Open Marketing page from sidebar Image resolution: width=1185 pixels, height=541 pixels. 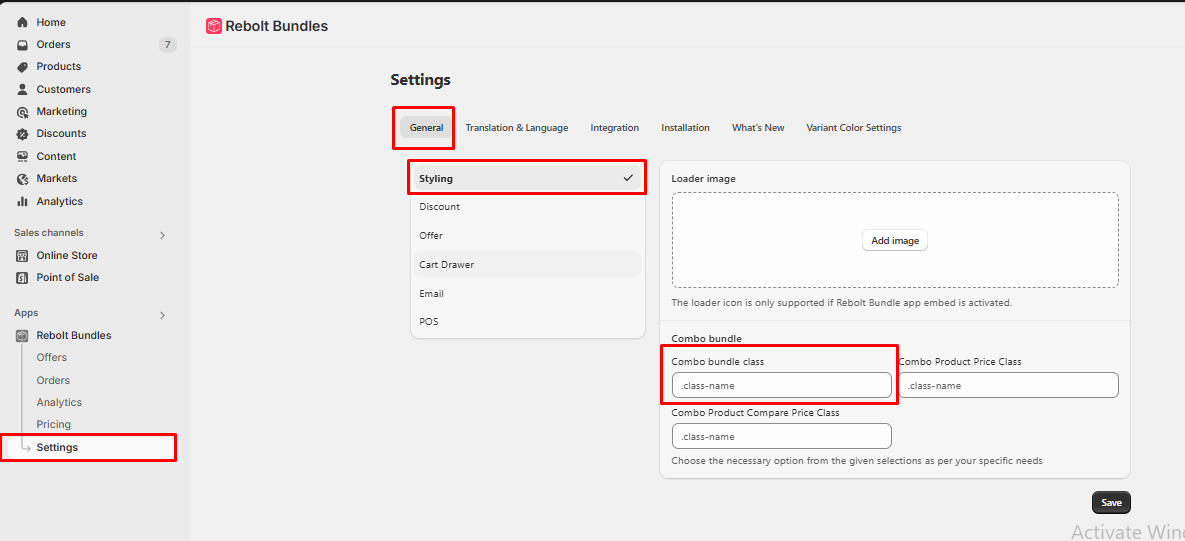click(x=61, y=111)
